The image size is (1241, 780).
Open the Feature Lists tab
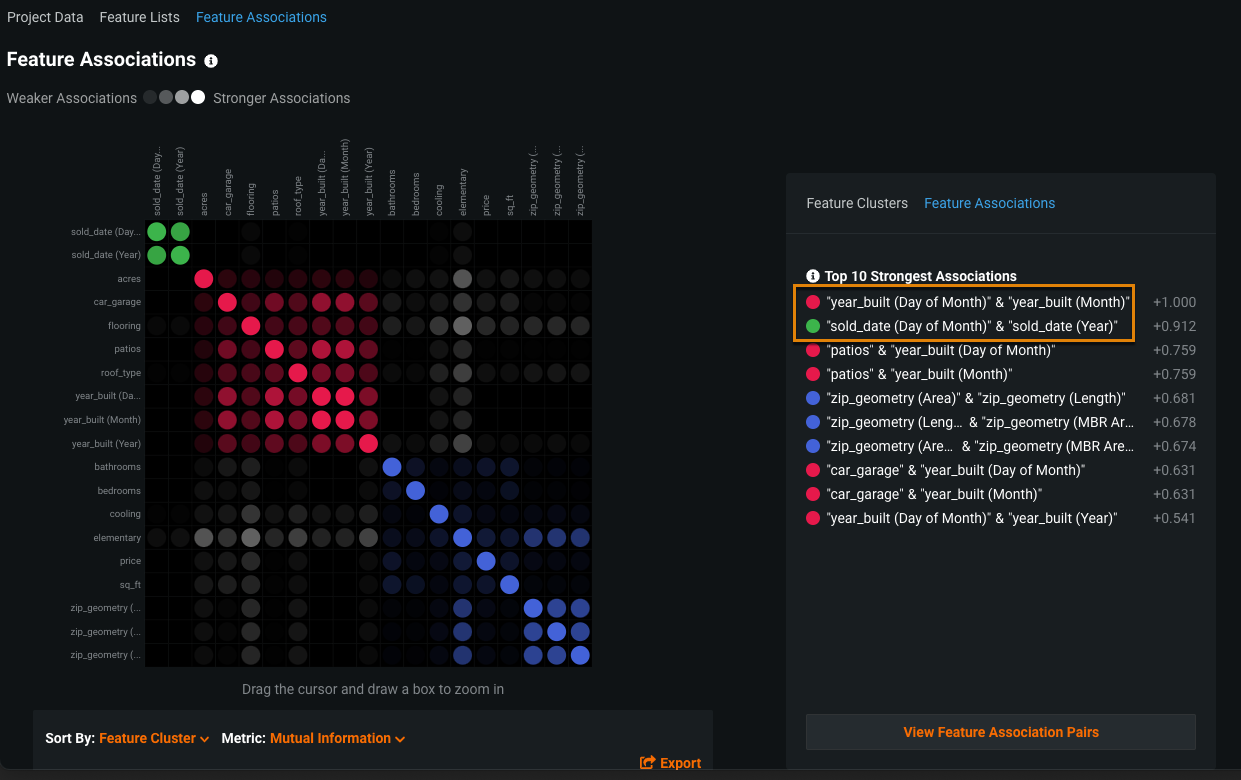click(140, 17)
